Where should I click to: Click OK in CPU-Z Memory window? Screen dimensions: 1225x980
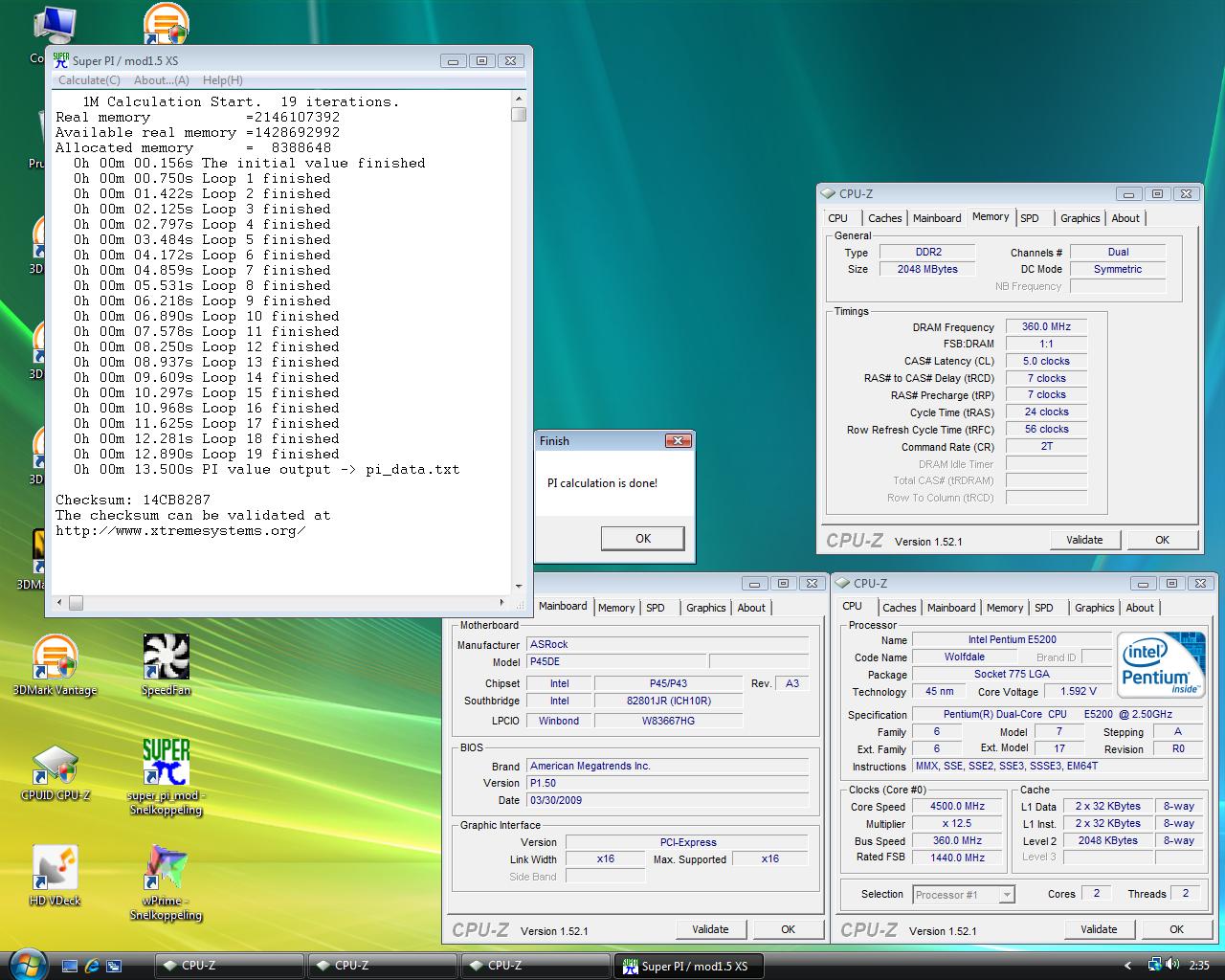(1162, 540)
